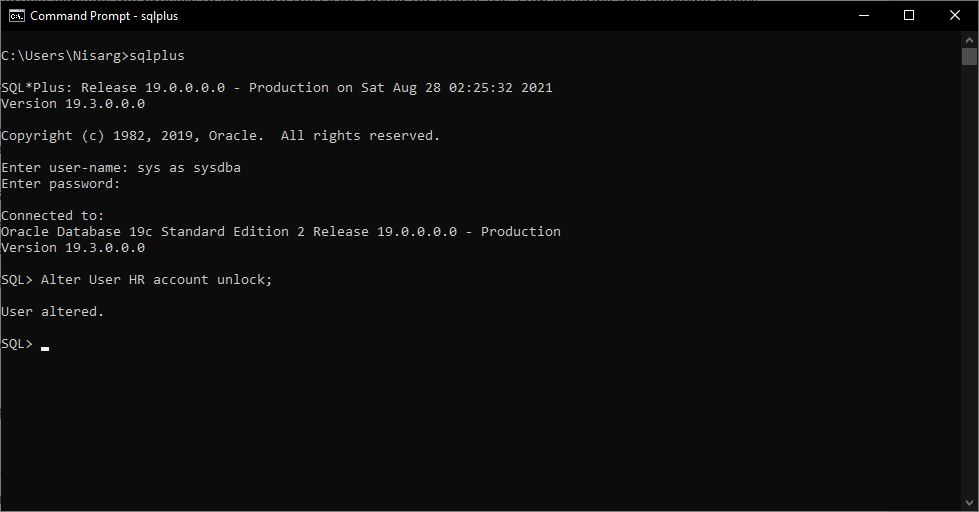The width and height of the screenshot is (979, 512).
Task: Click the "User altered." output message
Action: [52, 312]
